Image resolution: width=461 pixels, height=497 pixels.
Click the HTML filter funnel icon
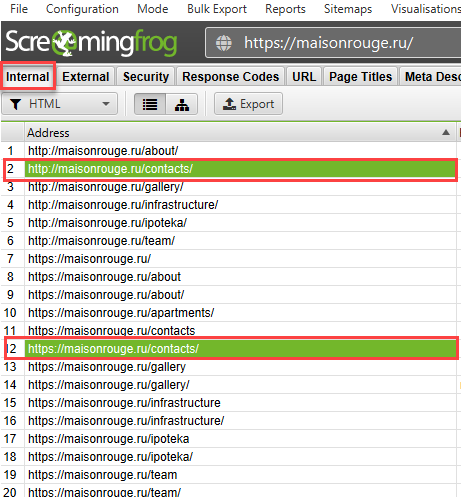(15, 104)
